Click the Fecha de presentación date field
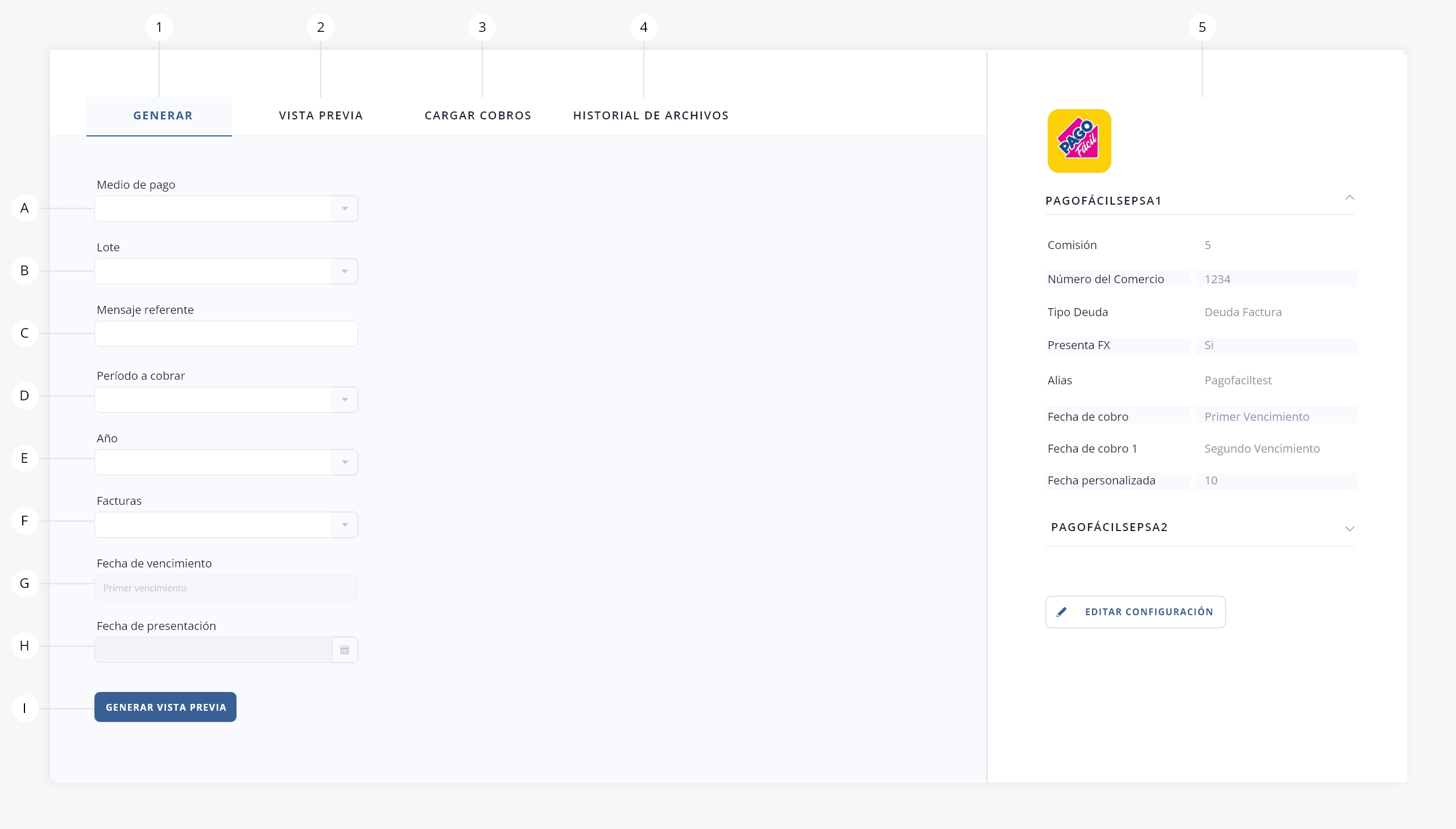1456x829 pixels. click(x=226, y=650)
